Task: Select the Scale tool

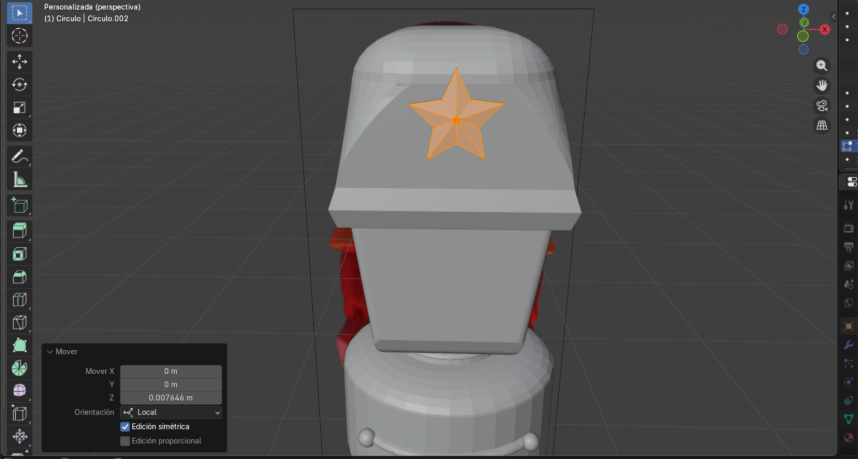Action: click(x=19, y=107)
